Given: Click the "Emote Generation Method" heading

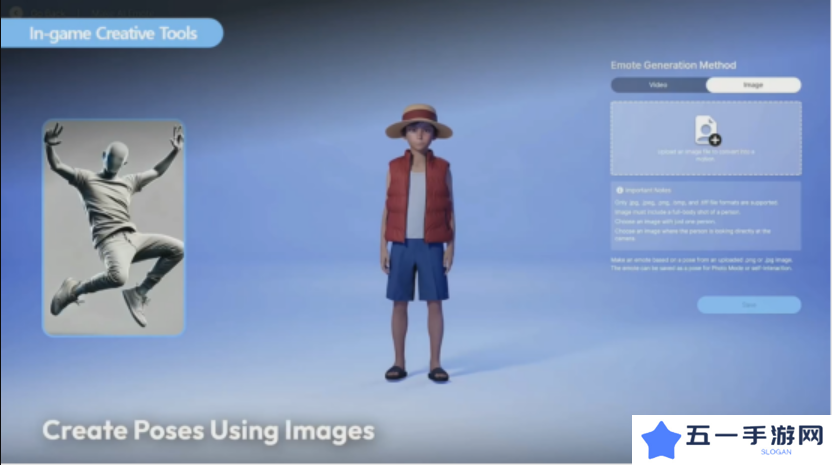Looking at the screenshot, I should 673,65.
